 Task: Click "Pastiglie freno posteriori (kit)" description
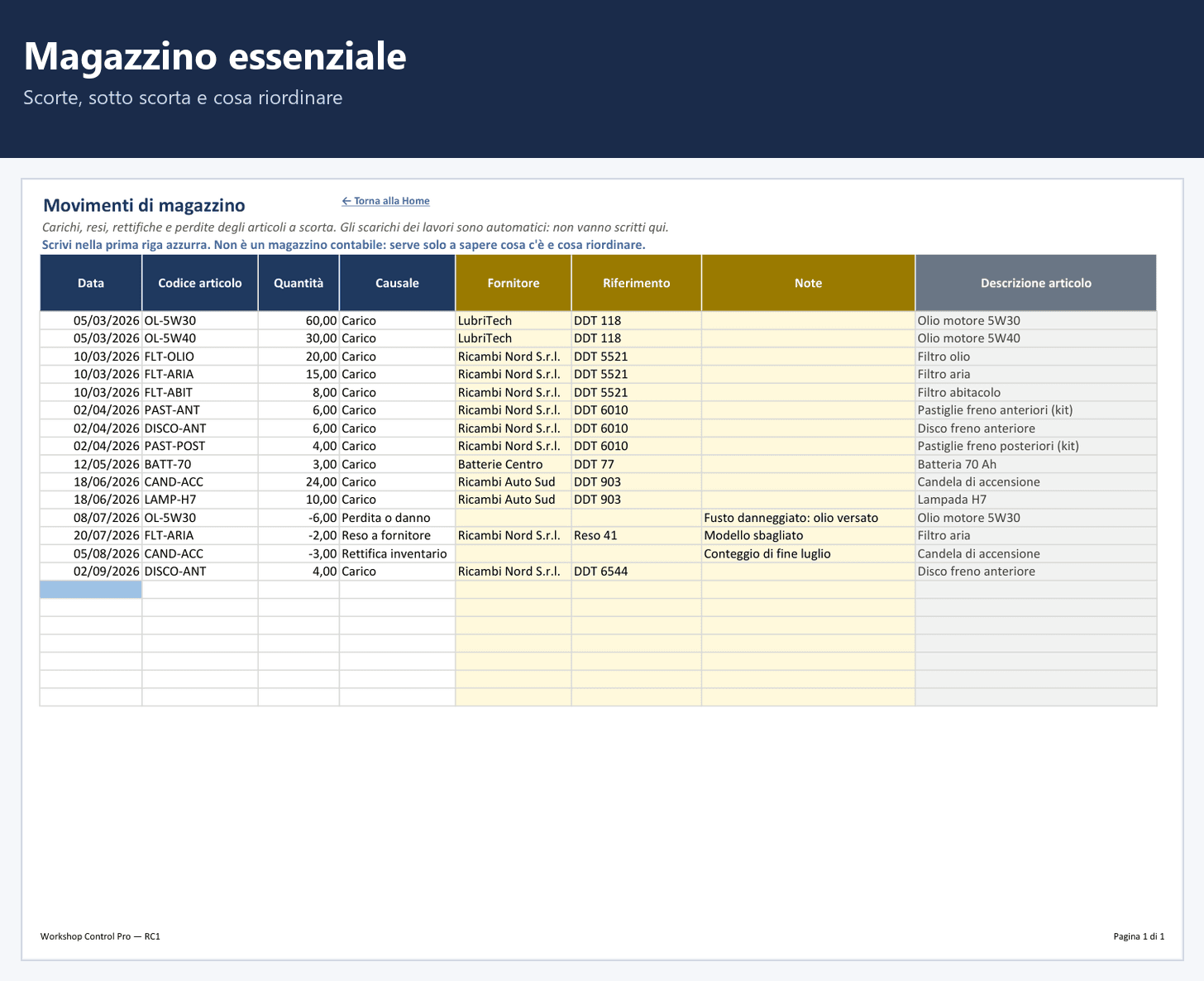pyautogui.click(x=1035, y=446)
